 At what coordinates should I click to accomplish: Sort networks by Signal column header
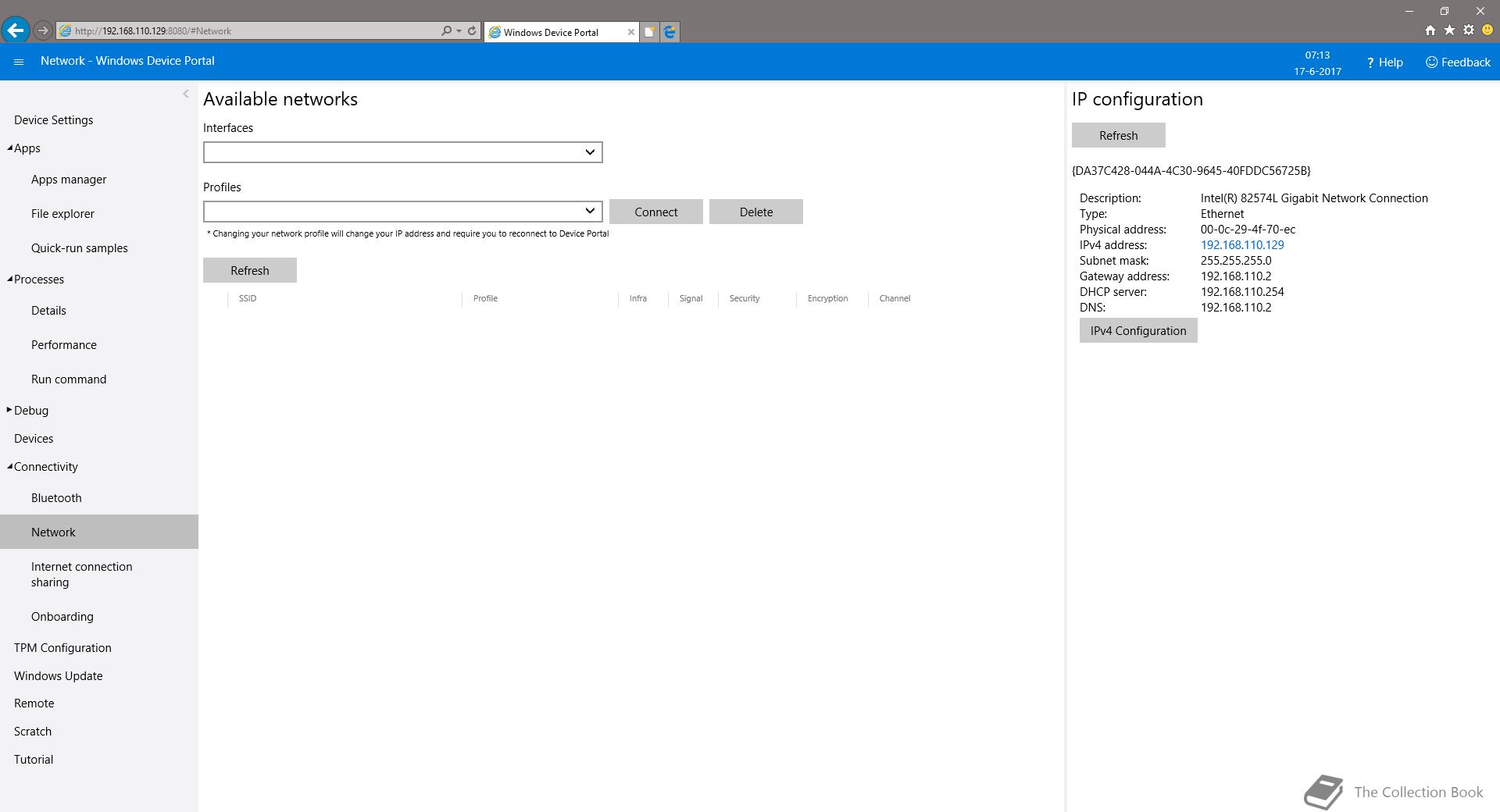(691, 298)
